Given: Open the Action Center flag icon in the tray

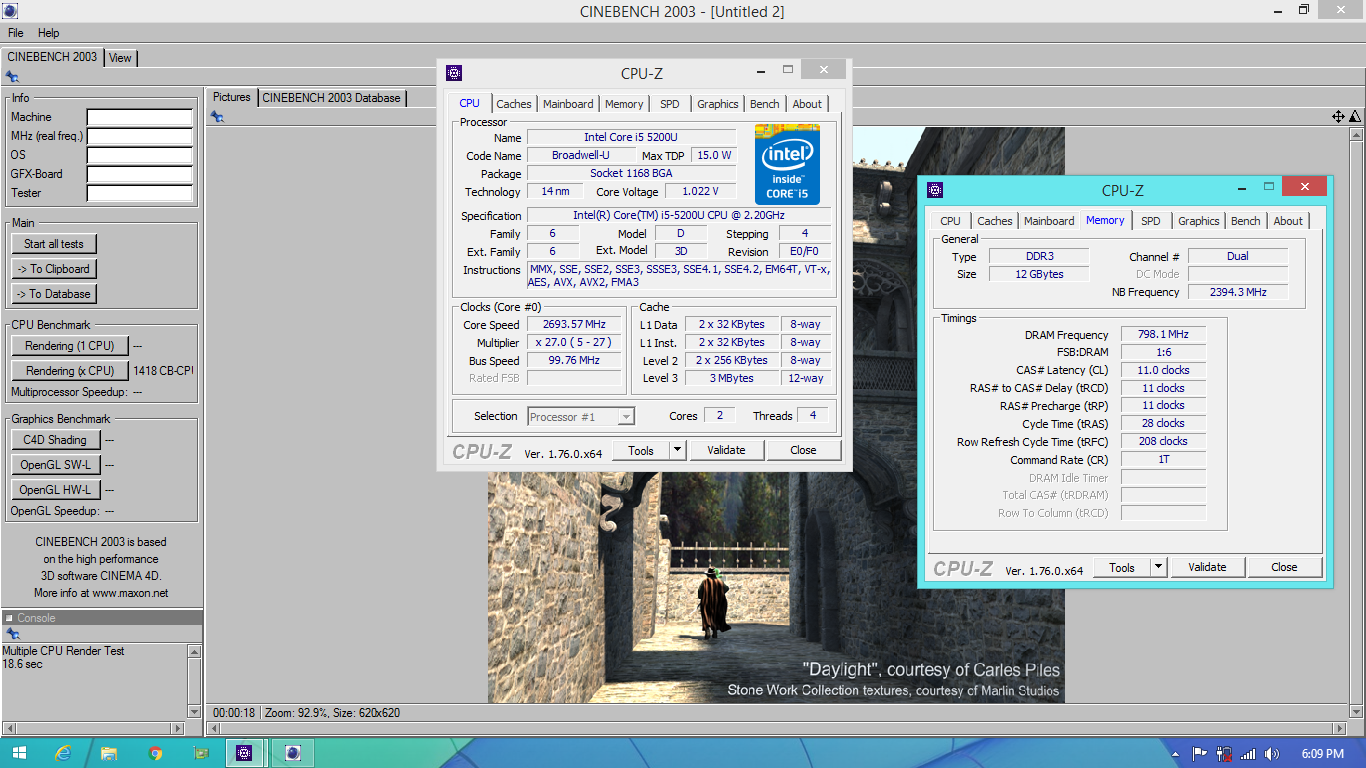Looking at the screenshot, I should (x=1199, y=754).
